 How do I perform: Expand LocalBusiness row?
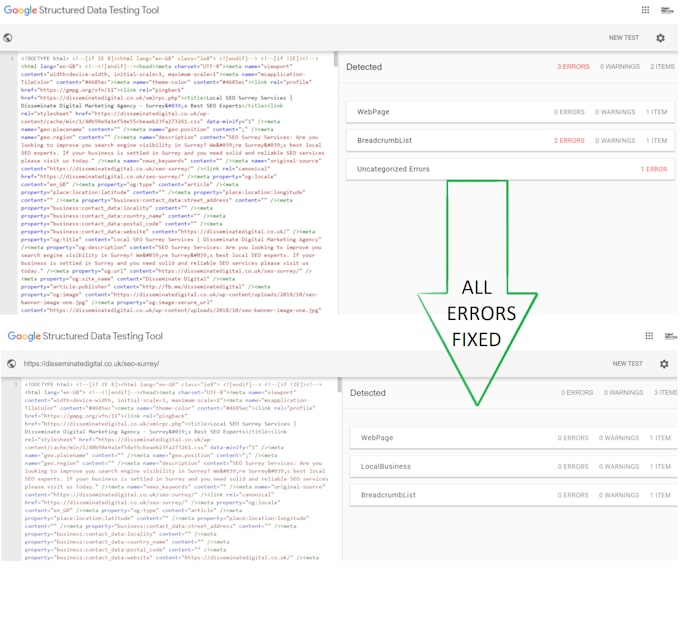(x=514, y=466)
